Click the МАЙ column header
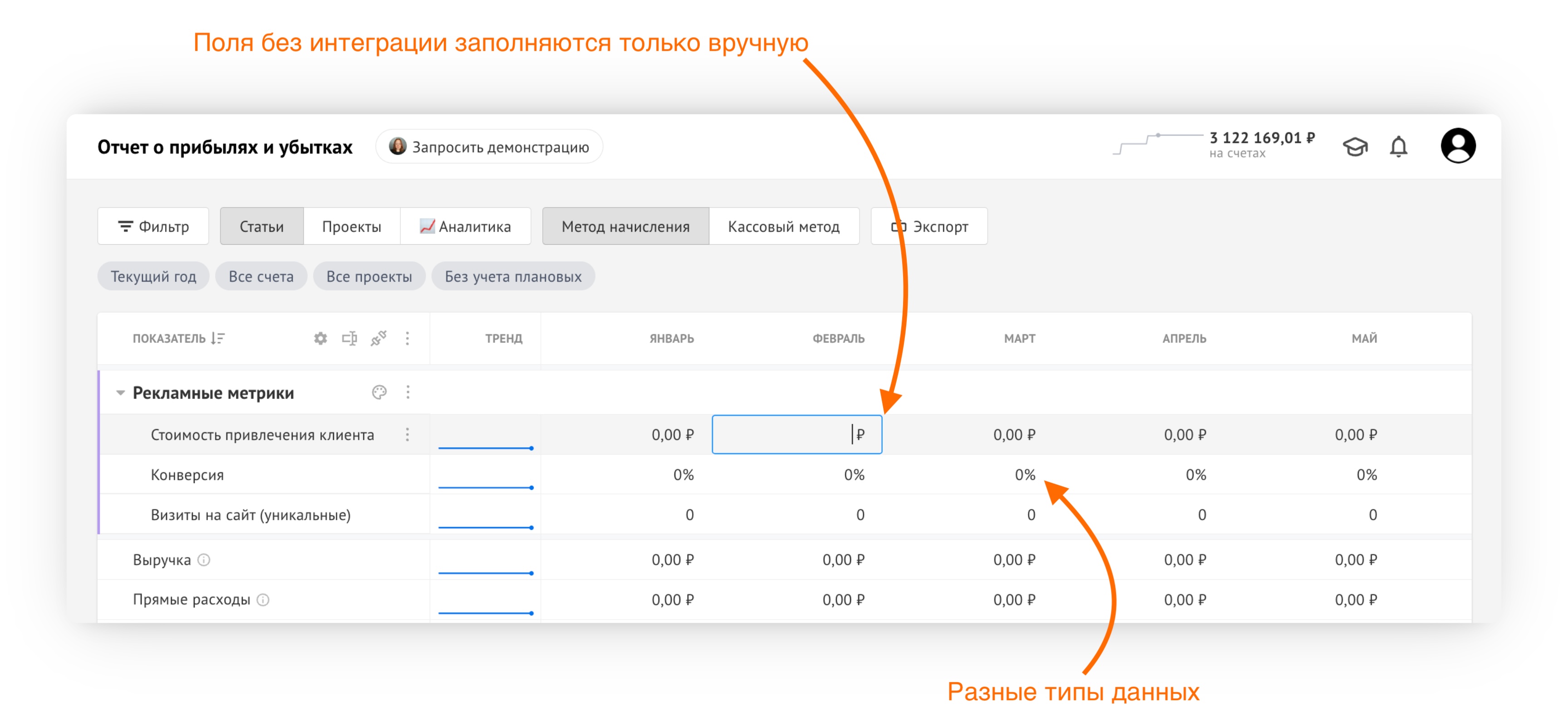This screenshot has height=728, width=1568. (1364, 338)
